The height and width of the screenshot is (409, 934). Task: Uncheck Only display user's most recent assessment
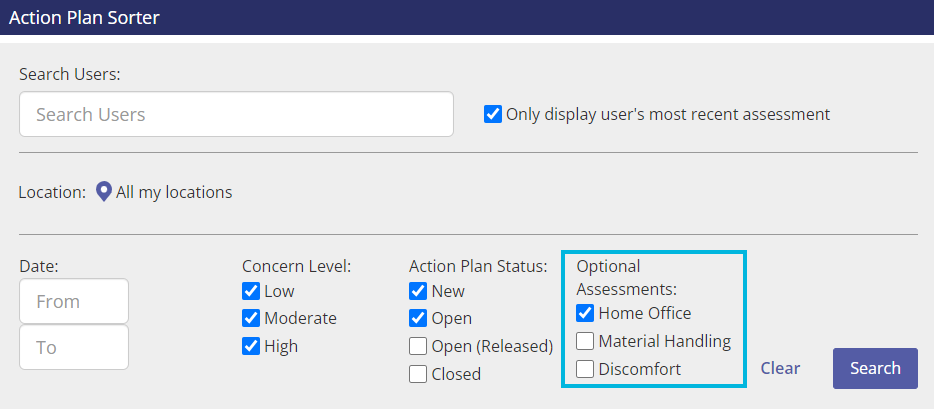click(493, 114)
